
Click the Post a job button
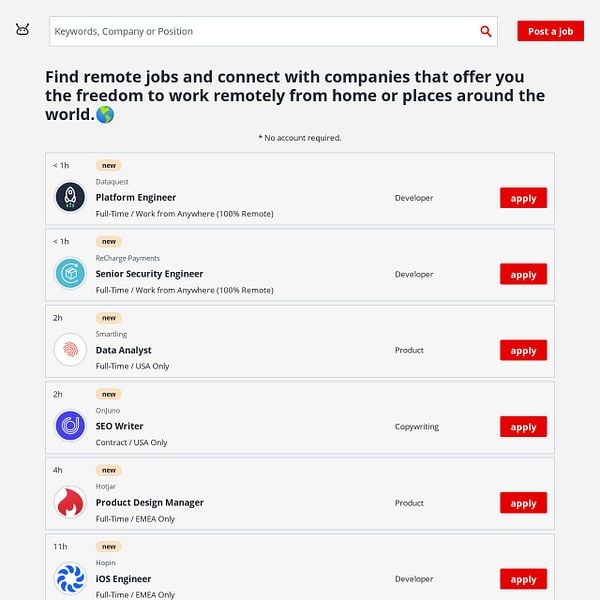click(x=550, y=31)
